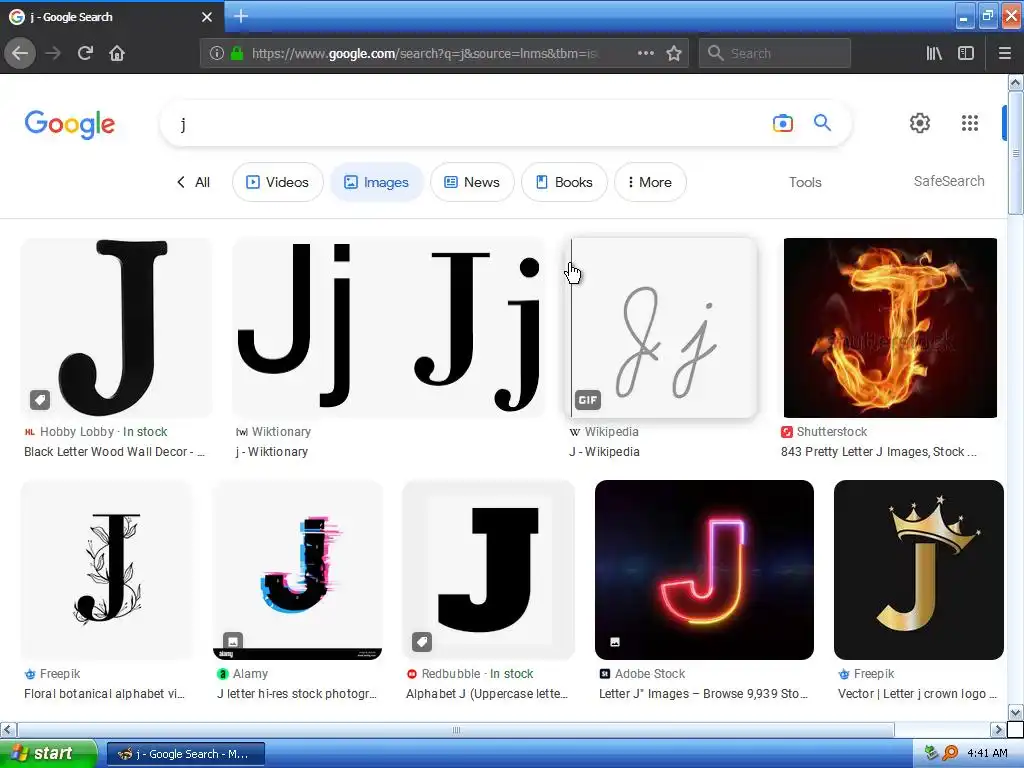Expand the More search categories dropdown
This screenshot has width=1024, height=768.
point(650,182)
